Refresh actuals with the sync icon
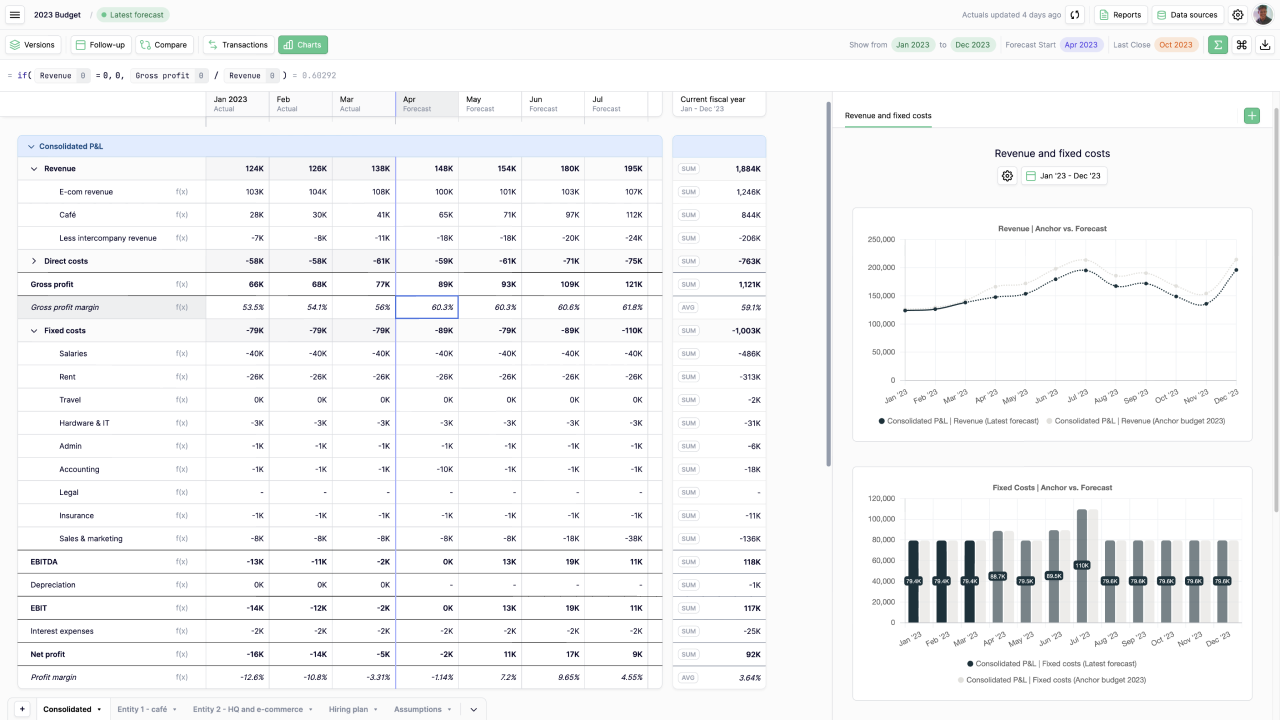Screen dimensions: 1280x720 click(1075, 15)
